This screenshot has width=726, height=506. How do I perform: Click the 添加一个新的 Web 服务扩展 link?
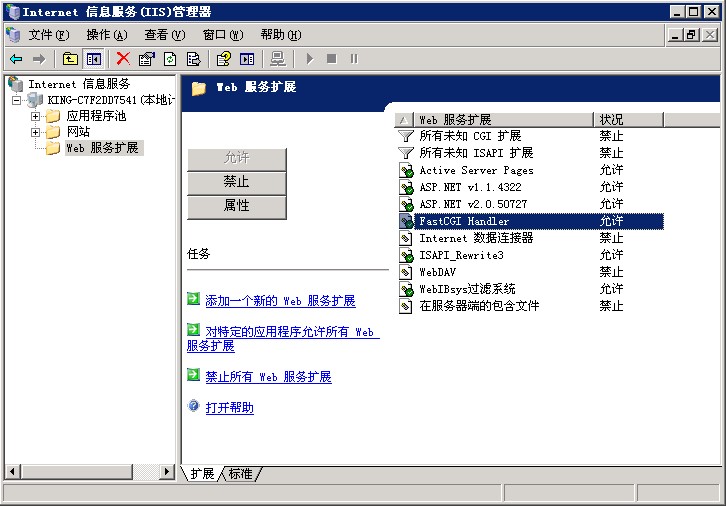(280, 301)
